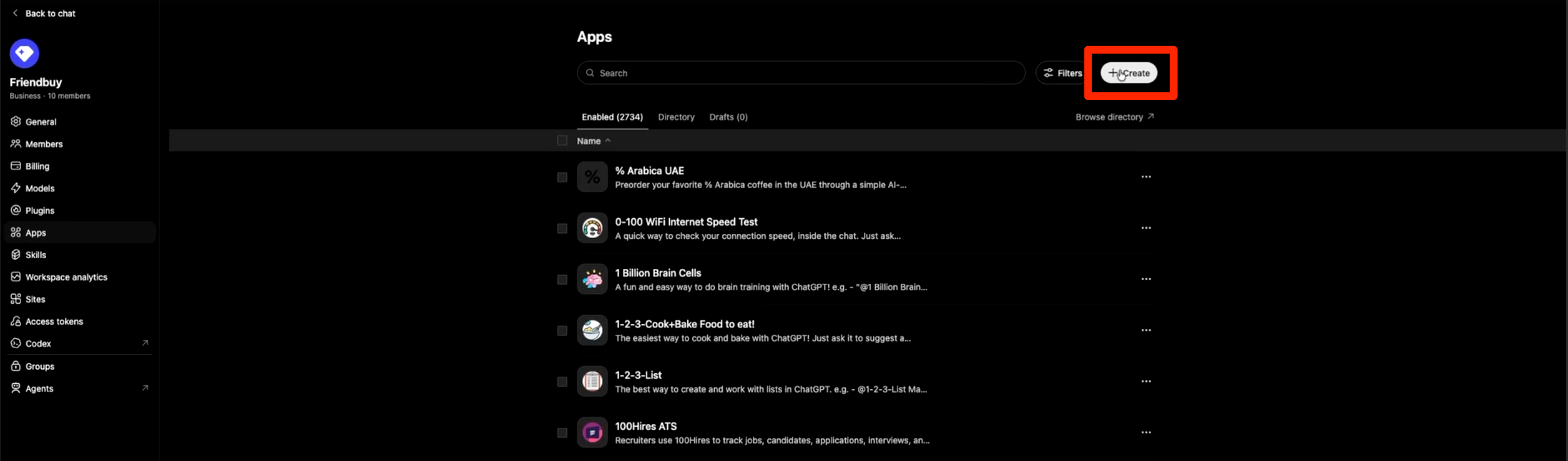Click the 1-2-3-Cook+Bake app icon
The height and width of the screenshot is (461, 1568).
pyautogui.click(x=592, y=330)
